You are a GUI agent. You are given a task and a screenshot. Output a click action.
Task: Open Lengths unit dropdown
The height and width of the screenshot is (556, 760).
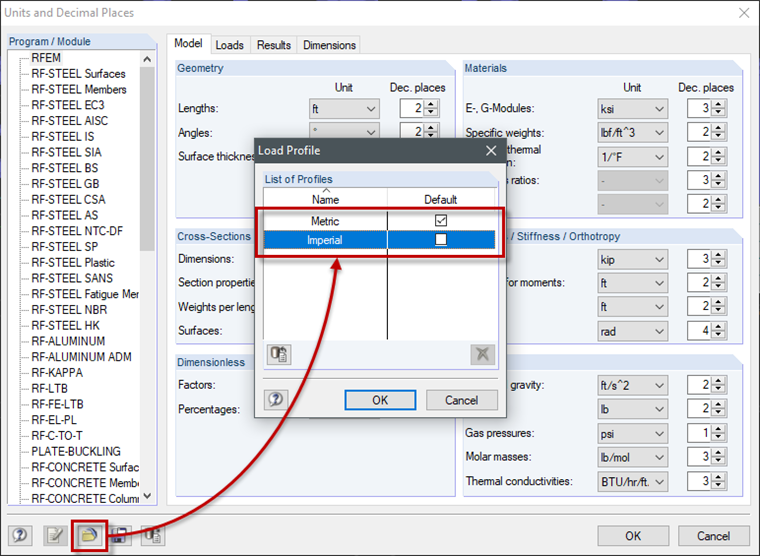pos(344,109)
